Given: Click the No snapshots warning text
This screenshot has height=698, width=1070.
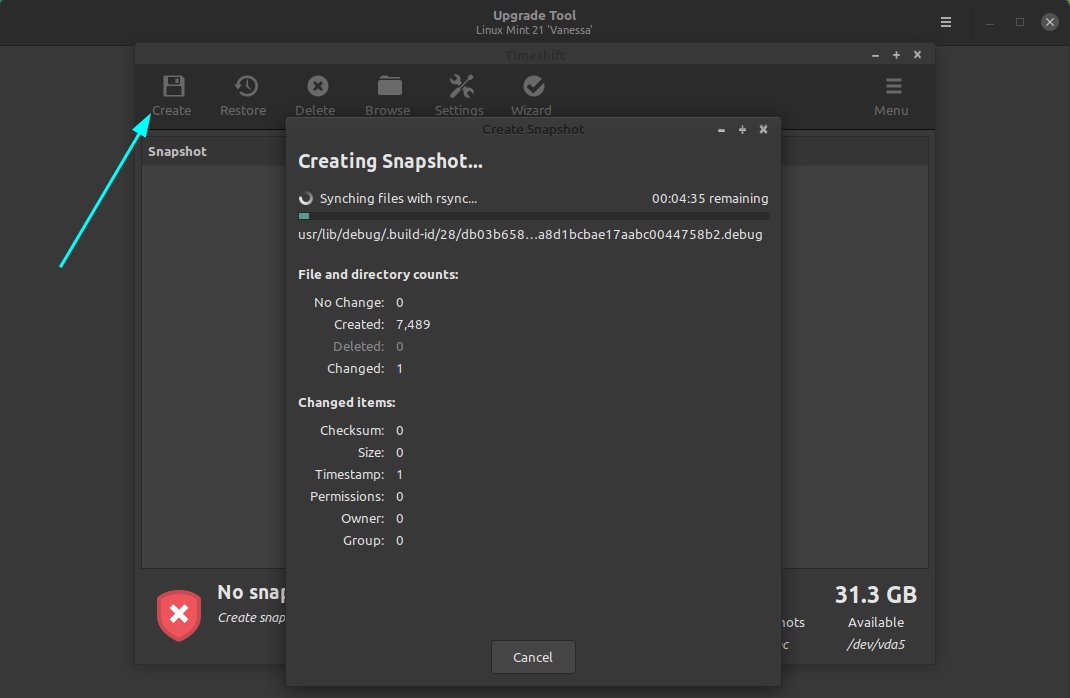Looking at the screenshot, I should pyautogui.click(x=252, y=592).
